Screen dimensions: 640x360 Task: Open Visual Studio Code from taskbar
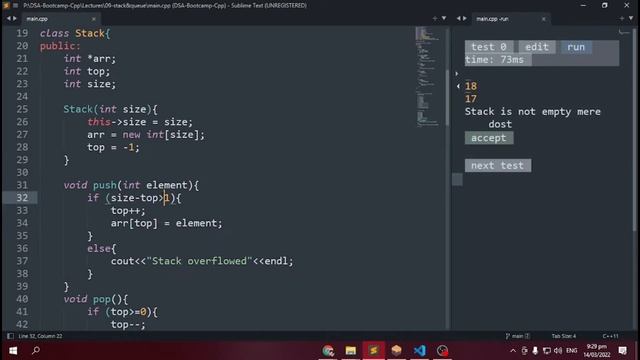click(419, 351)
